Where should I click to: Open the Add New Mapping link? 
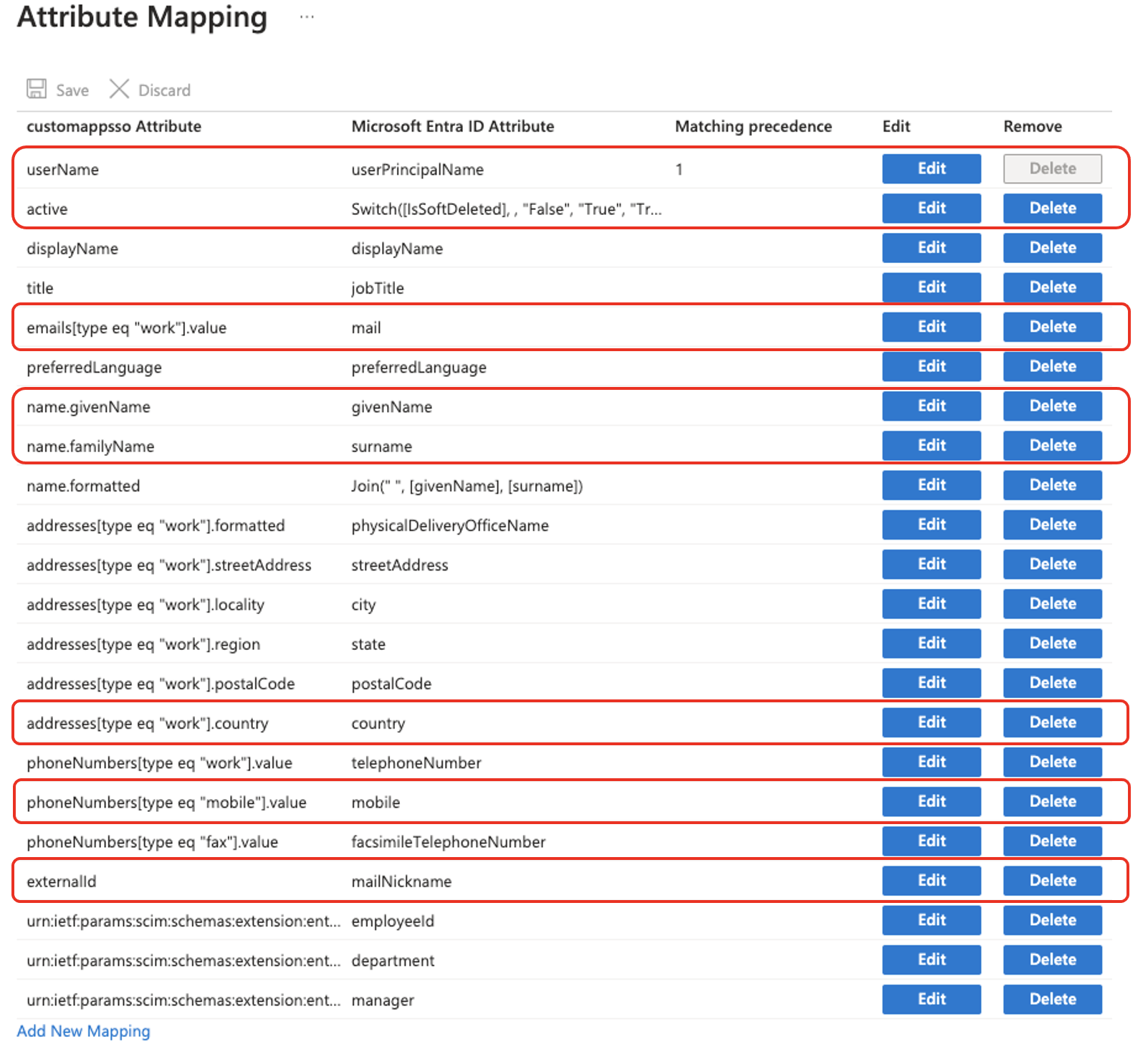click(83, 1031)
